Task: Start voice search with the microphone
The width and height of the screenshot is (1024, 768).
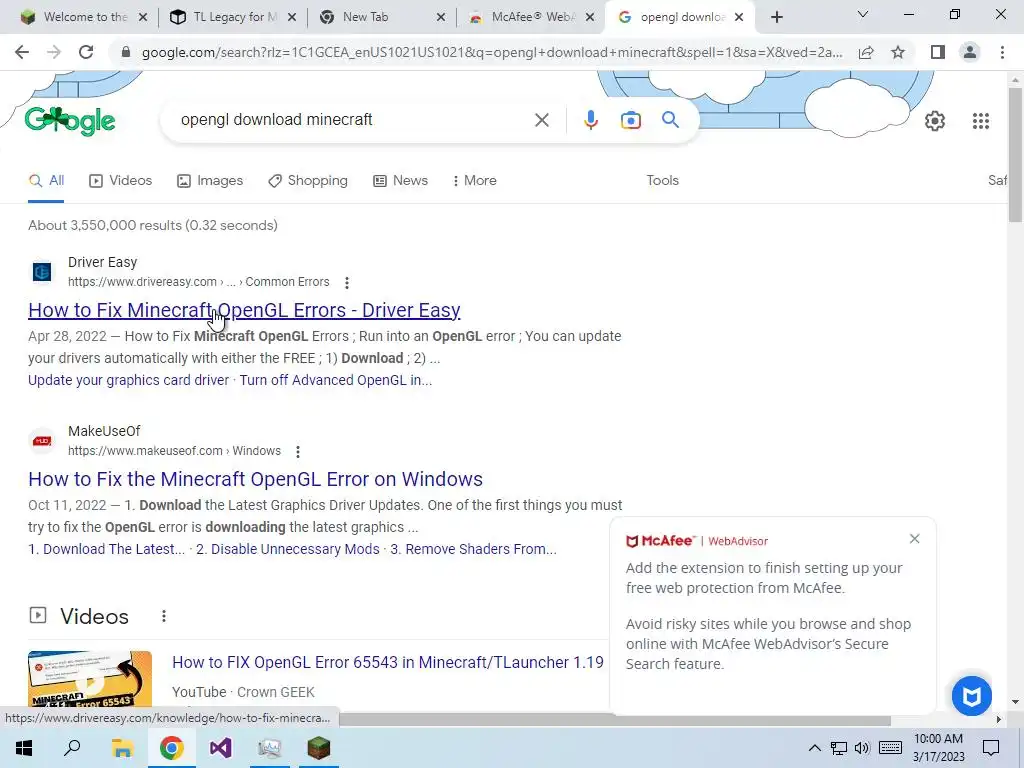Action: pyautogui.click(x=590, y=120)
